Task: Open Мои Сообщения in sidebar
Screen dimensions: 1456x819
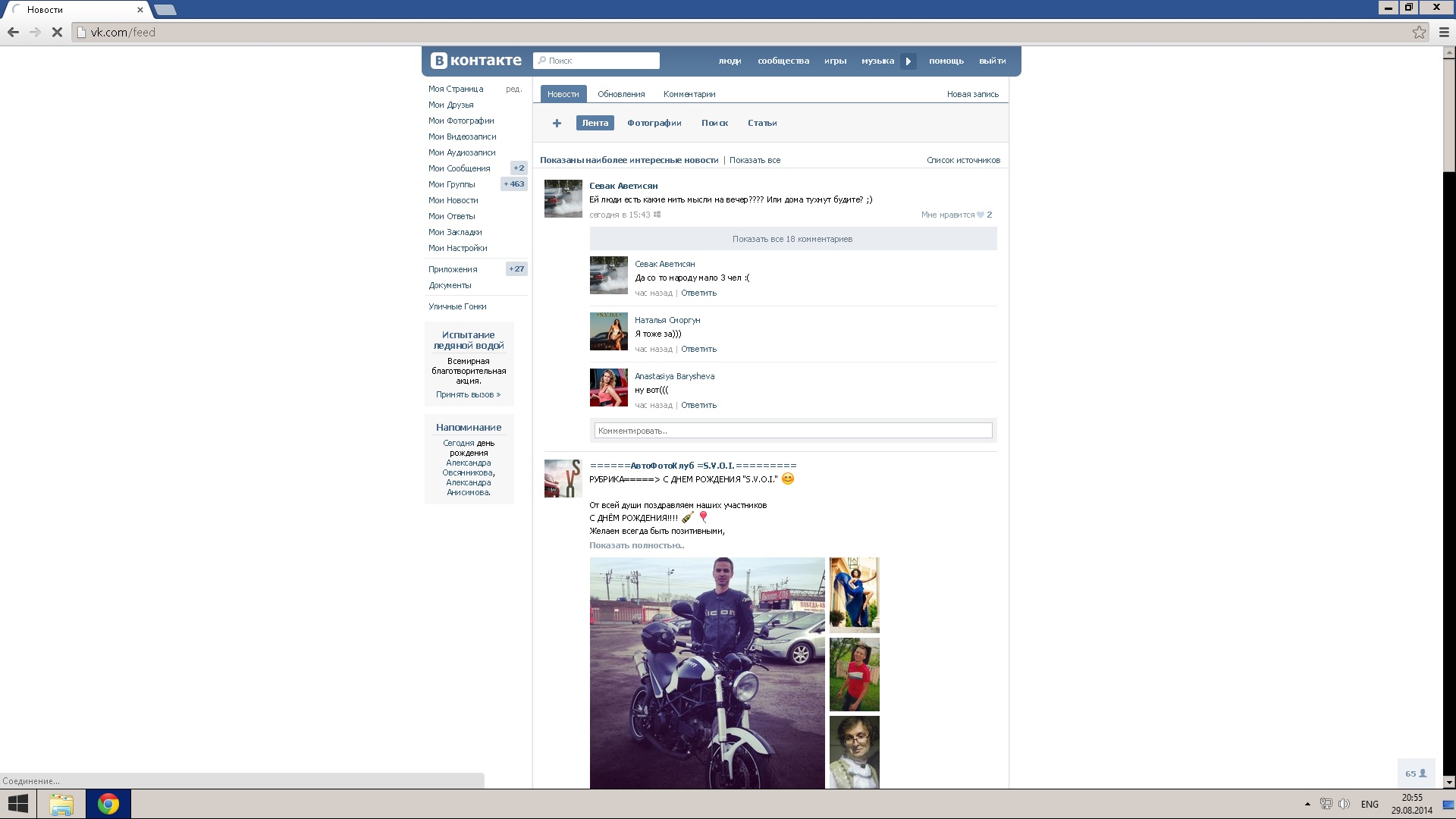Action: point(459,168)
